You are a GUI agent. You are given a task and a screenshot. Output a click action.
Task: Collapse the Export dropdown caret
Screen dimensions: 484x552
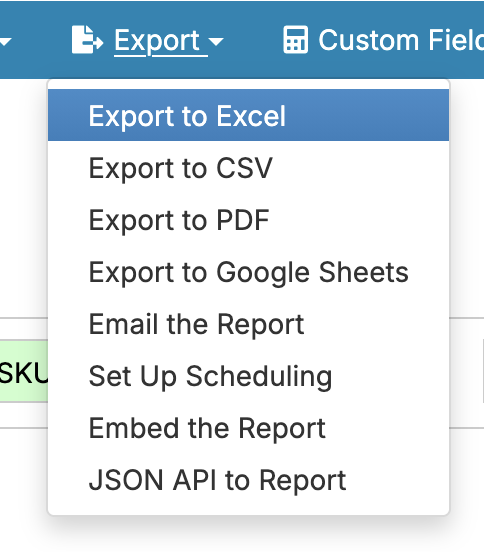216,42
